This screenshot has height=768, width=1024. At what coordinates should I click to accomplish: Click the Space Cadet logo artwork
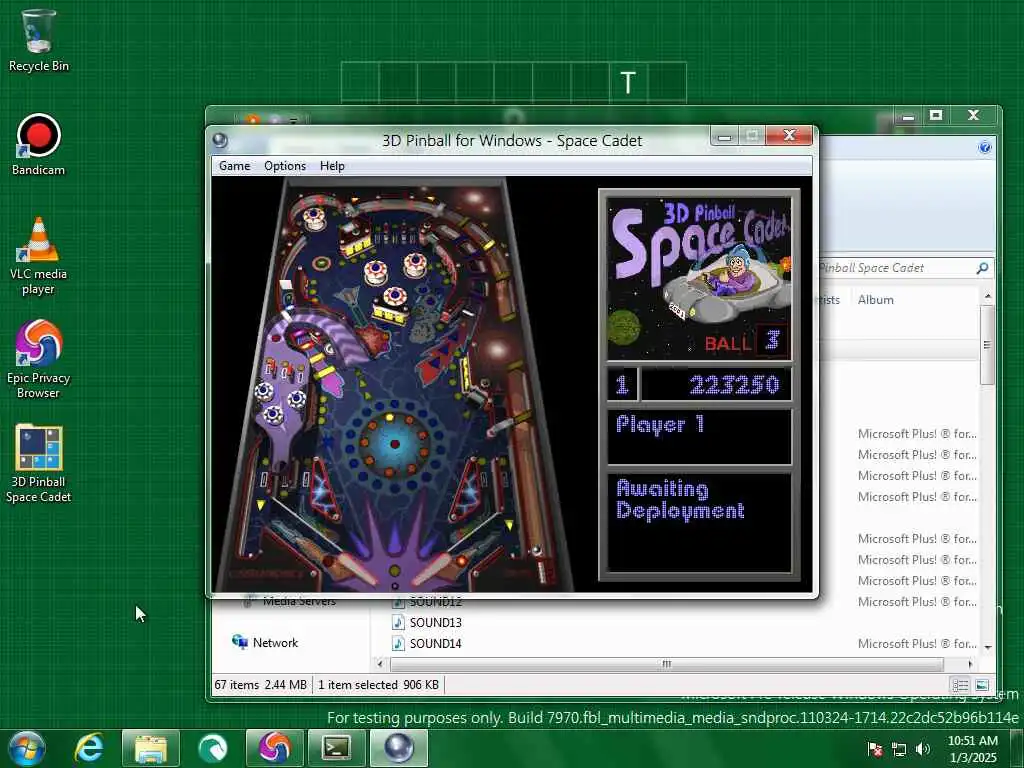[699, 278]
